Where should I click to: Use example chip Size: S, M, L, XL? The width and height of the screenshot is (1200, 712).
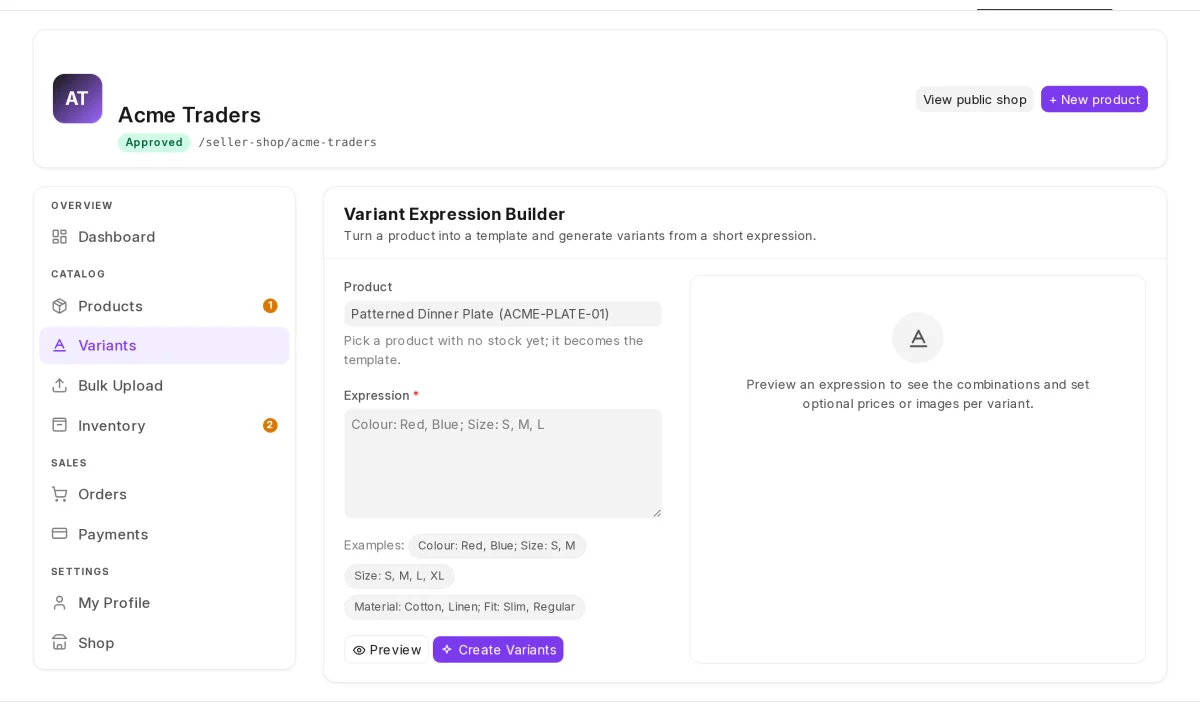[x=399, y=576]
